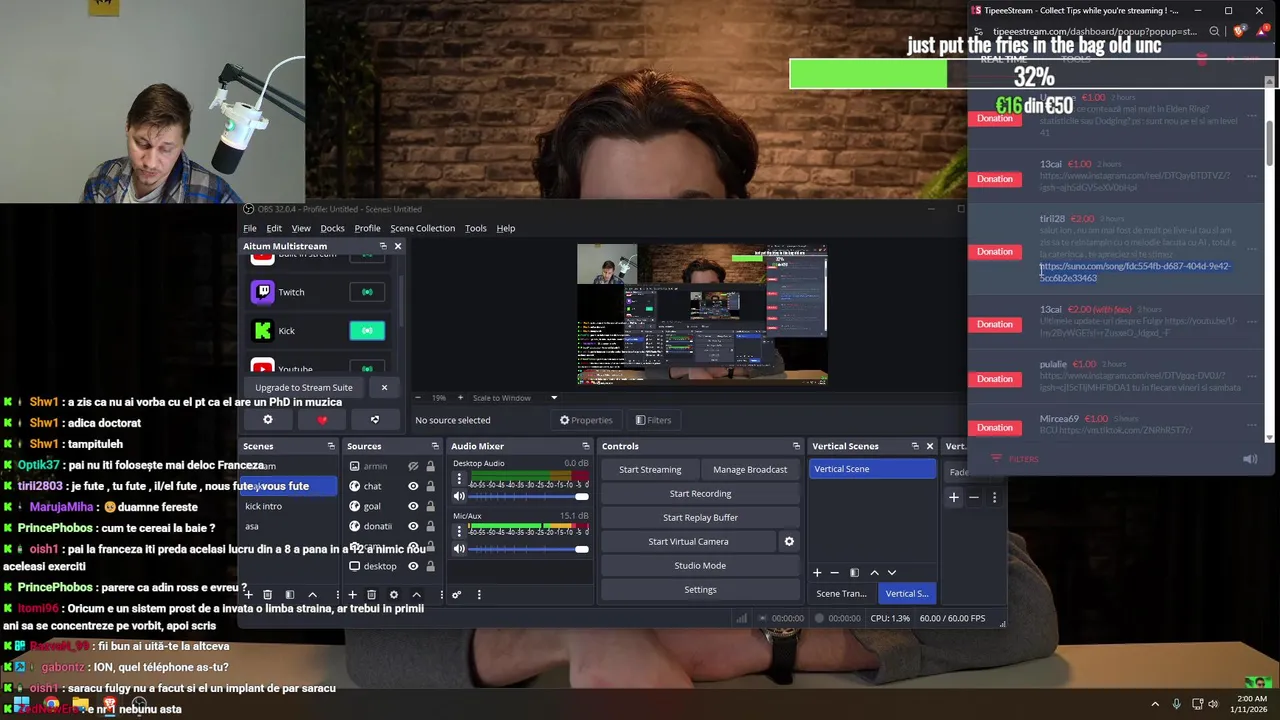The height and width of the screenshot is (720, 1280).
Task: Open transition add plus in Vertical panel
Action: tap(954, 497)
